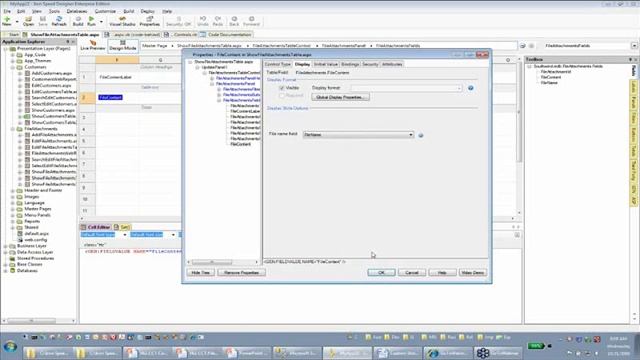
Task: Collapse the Customers folder in explorer
Action: 13,67
